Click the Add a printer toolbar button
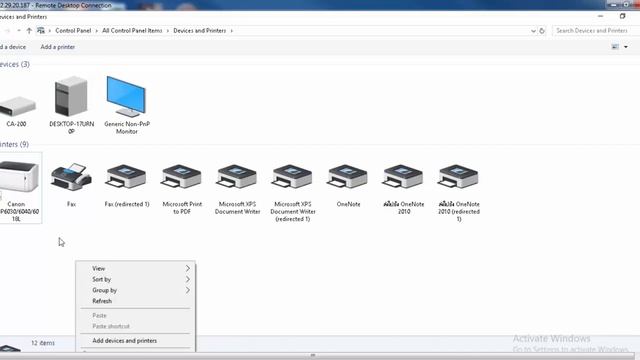This screenshot has width=640, height=360. point(58,47)
